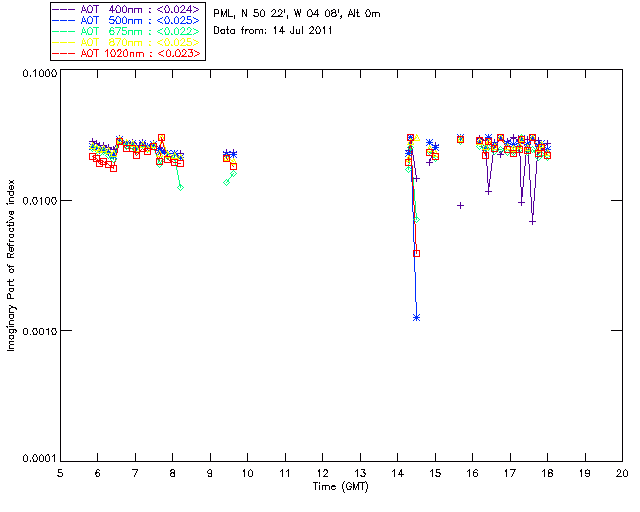Click the x-axis tick label 18
Screen dimensions: 640x512
pos(547,473)
